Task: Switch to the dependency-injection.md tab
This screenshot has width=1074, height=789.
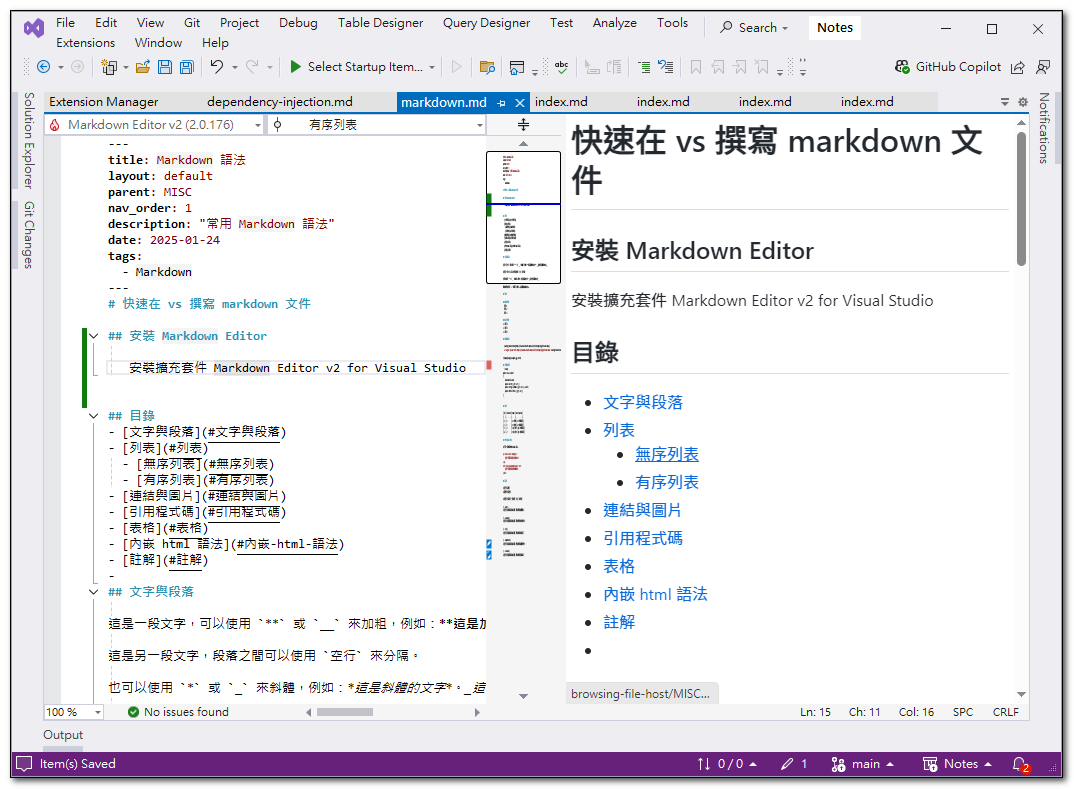Action: tap(279, 102)
